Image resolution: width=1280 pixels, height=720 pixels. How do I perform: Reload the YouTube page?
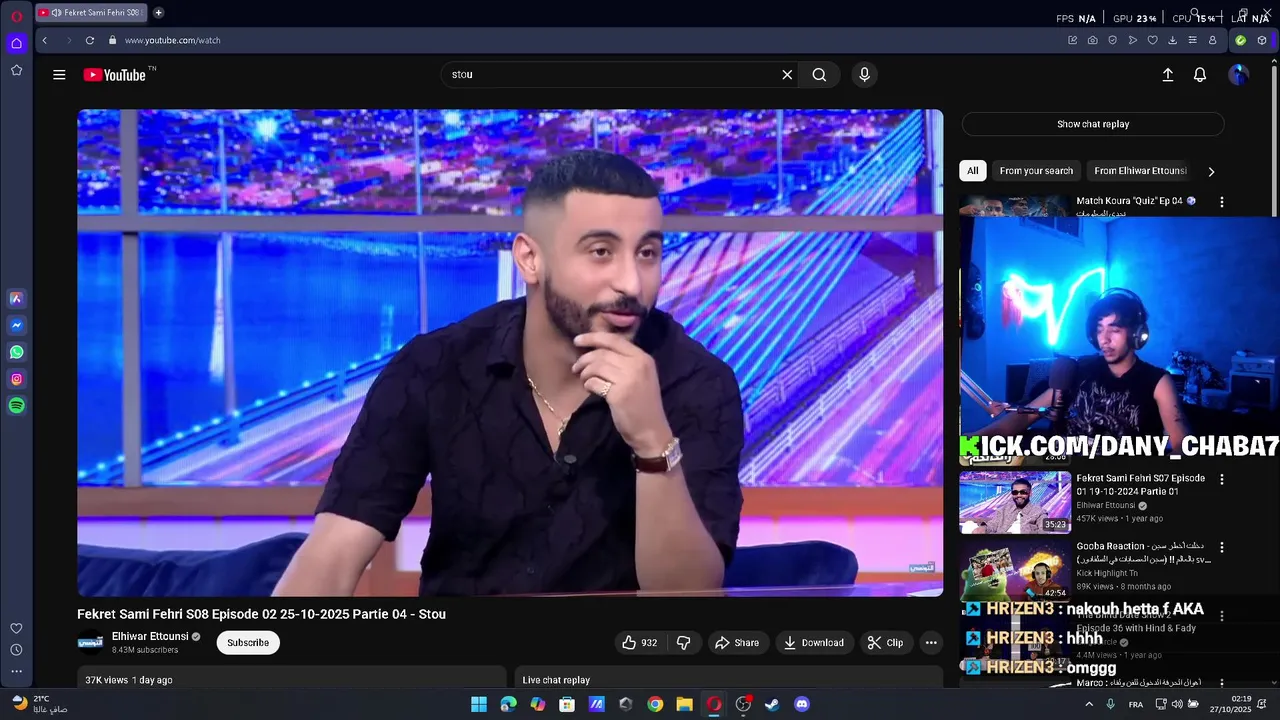pos(89,40)
